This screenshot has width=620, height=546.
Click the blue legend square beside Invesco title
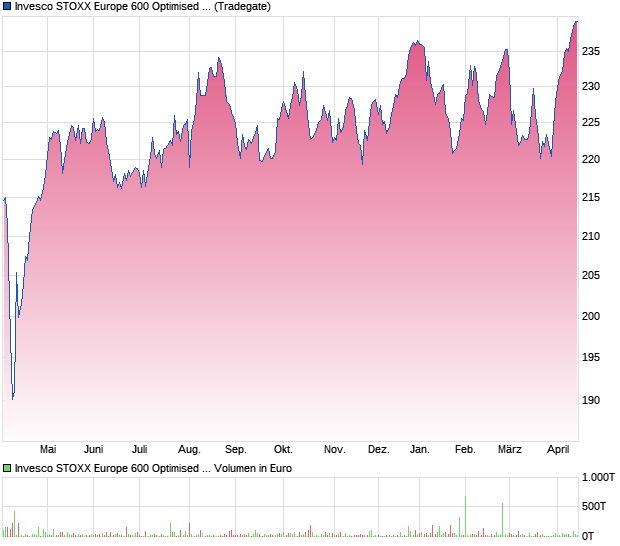tap(7, 6)
